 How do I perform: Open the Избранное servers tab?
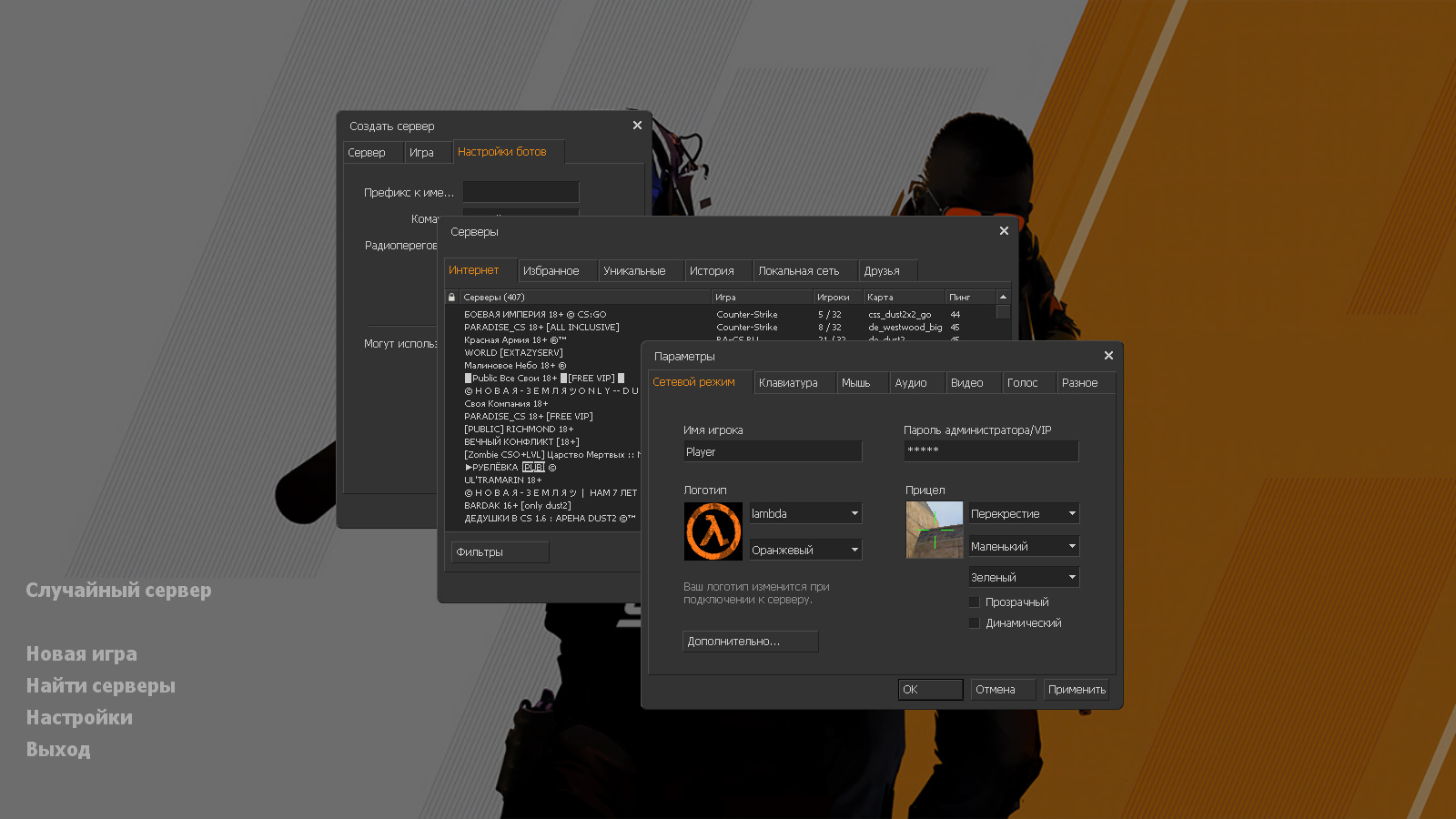point(551,271)
